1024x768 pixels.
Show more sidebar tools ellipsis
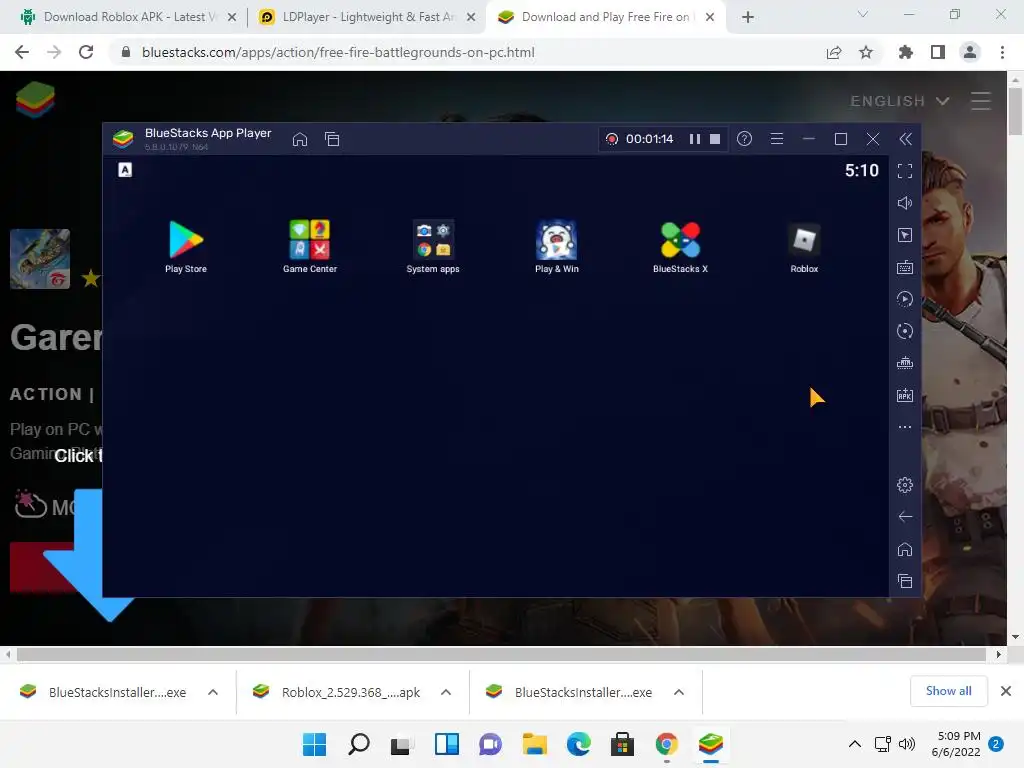(x=904, y=427)
